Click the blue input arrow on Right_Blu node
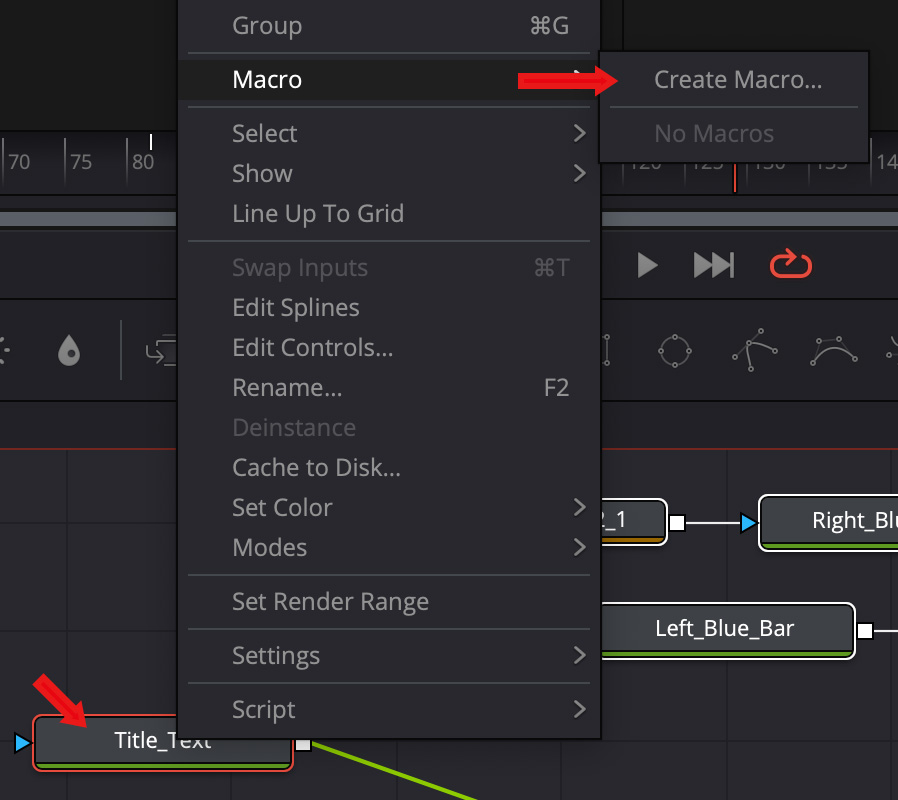 tap(748, 522)
